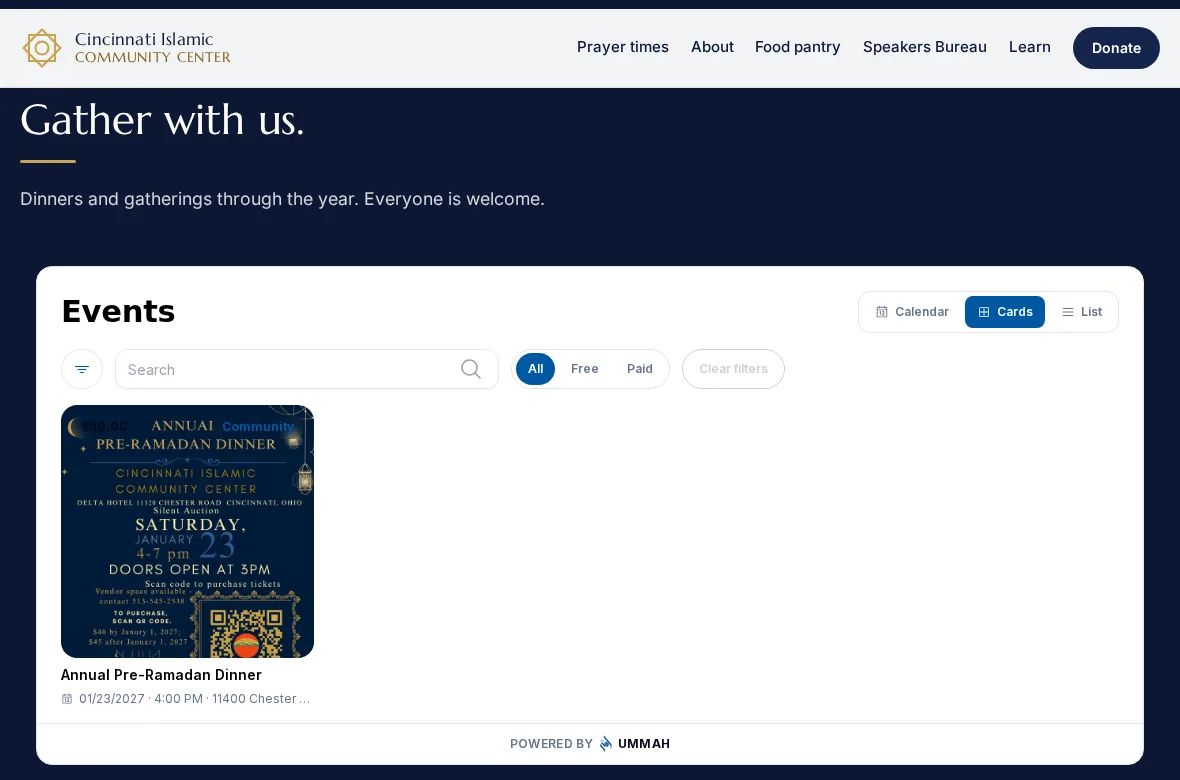Open the event filter options icon
Image resolution: width=1180 pixels, height=780 pixels.
(82, 369)
